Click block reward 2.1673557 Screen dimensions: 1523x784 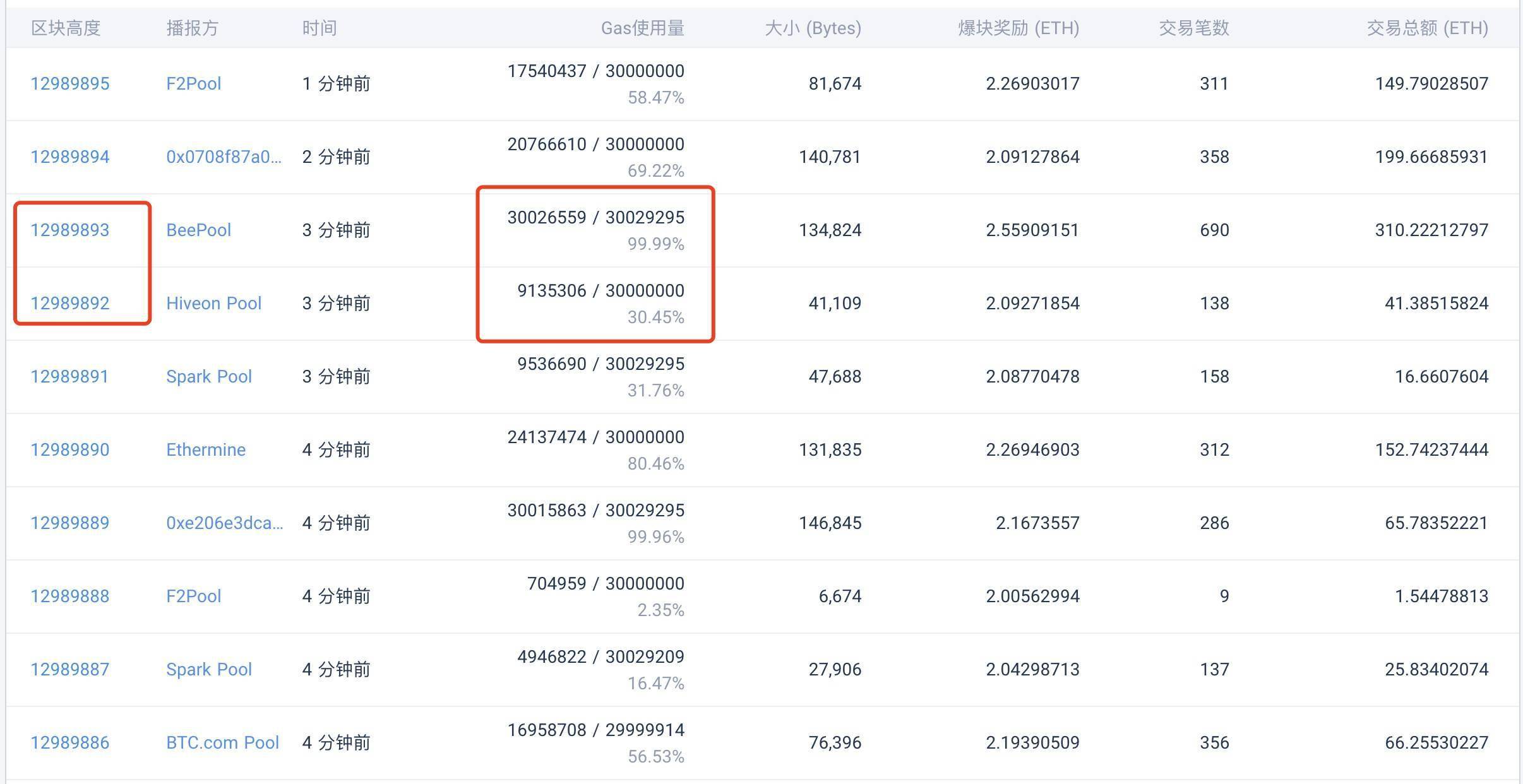pos(1038,523)
